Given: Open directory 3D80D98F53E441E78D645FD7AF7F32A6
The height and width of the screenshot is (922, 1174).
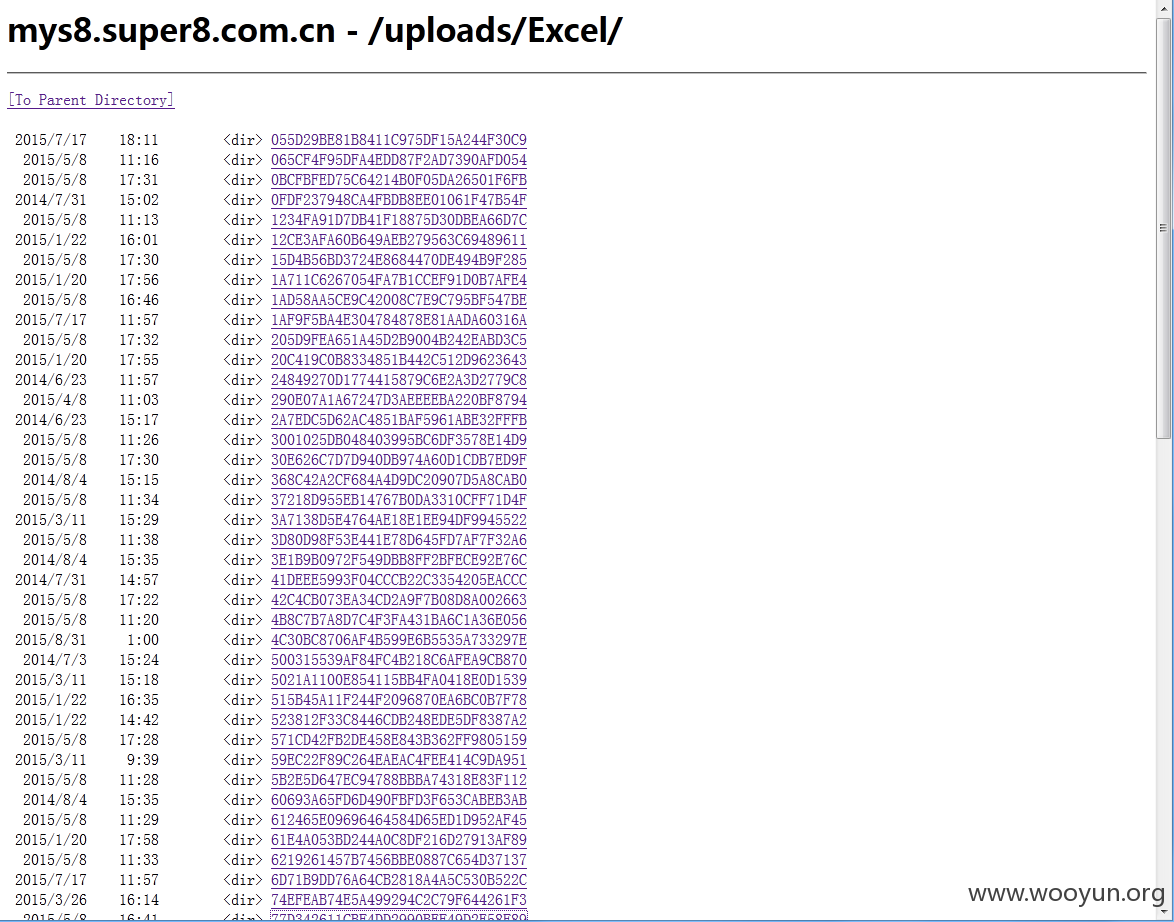Looking at the screenshot, I should (398, 540).
